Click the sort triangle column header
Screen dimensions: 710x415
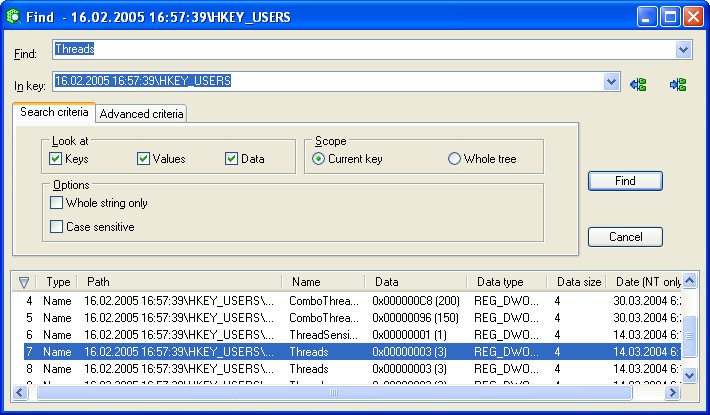pyautogui.click(x=24, y=282)
